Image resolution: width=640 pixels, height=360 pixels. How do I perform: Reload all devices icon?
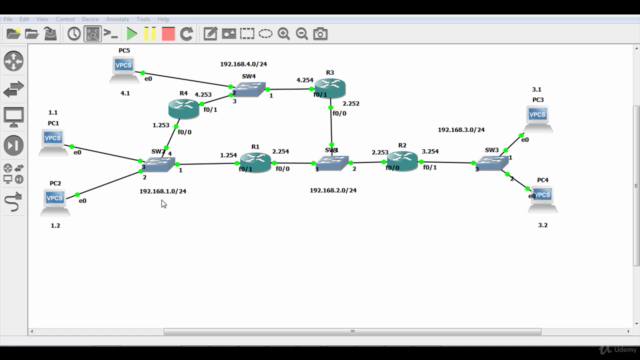tap(187, 34)
